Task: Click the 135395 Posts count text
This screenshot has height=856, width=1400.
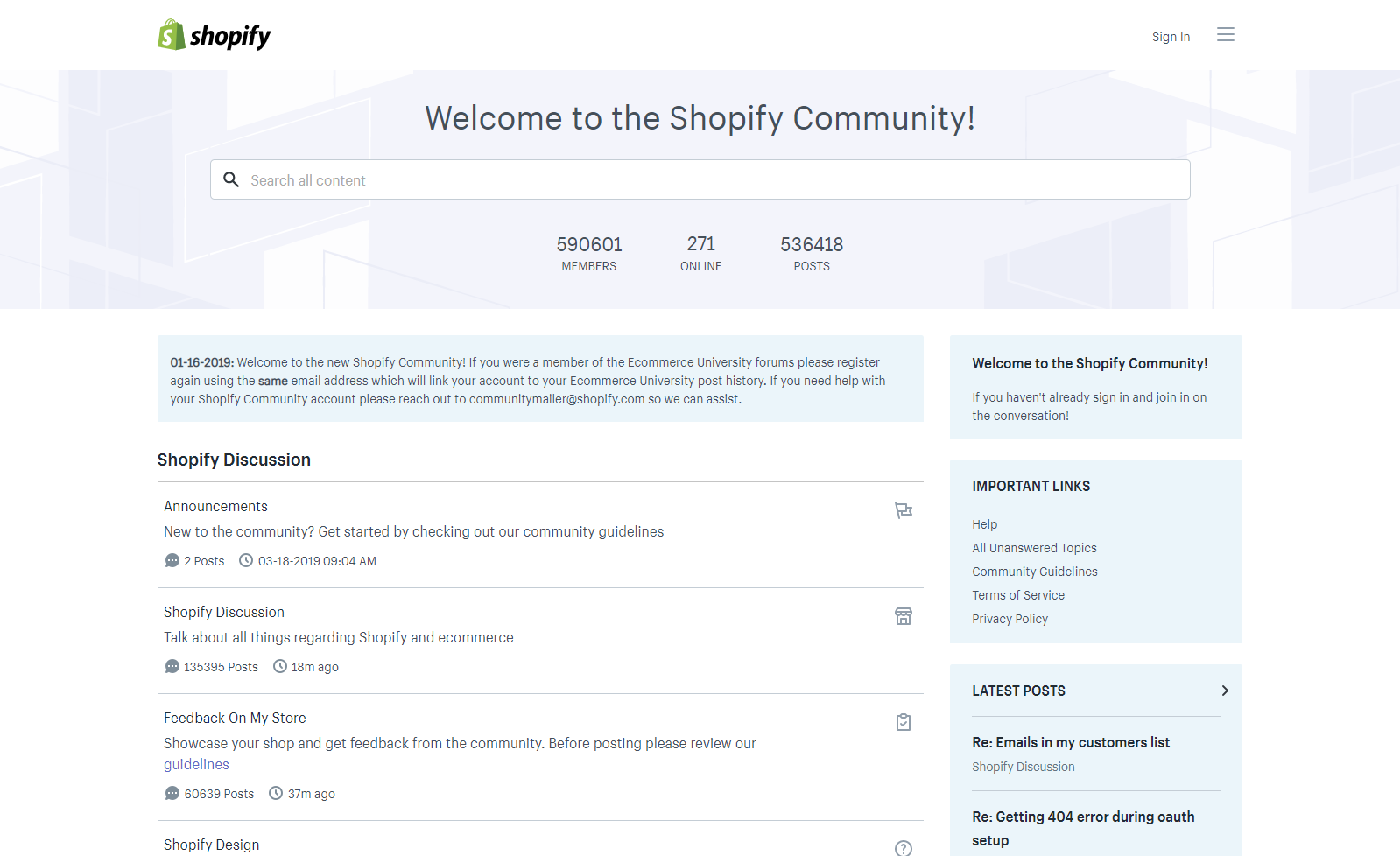Action: (x=221, y=667)
